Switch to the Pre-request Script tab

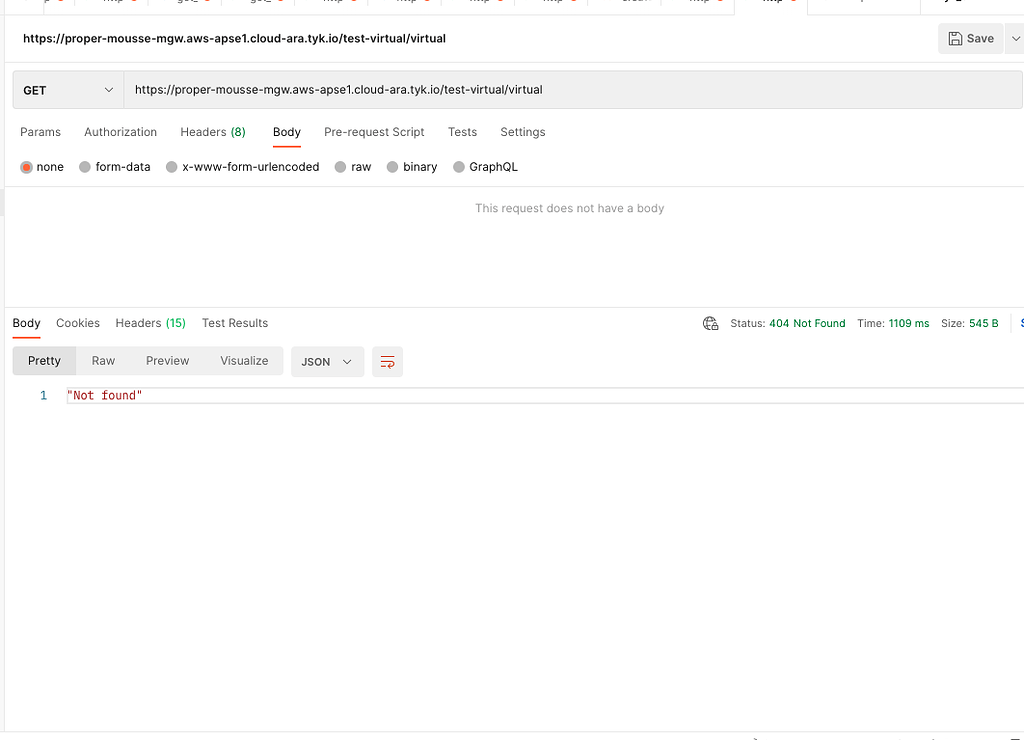click(x=374, y=132)
